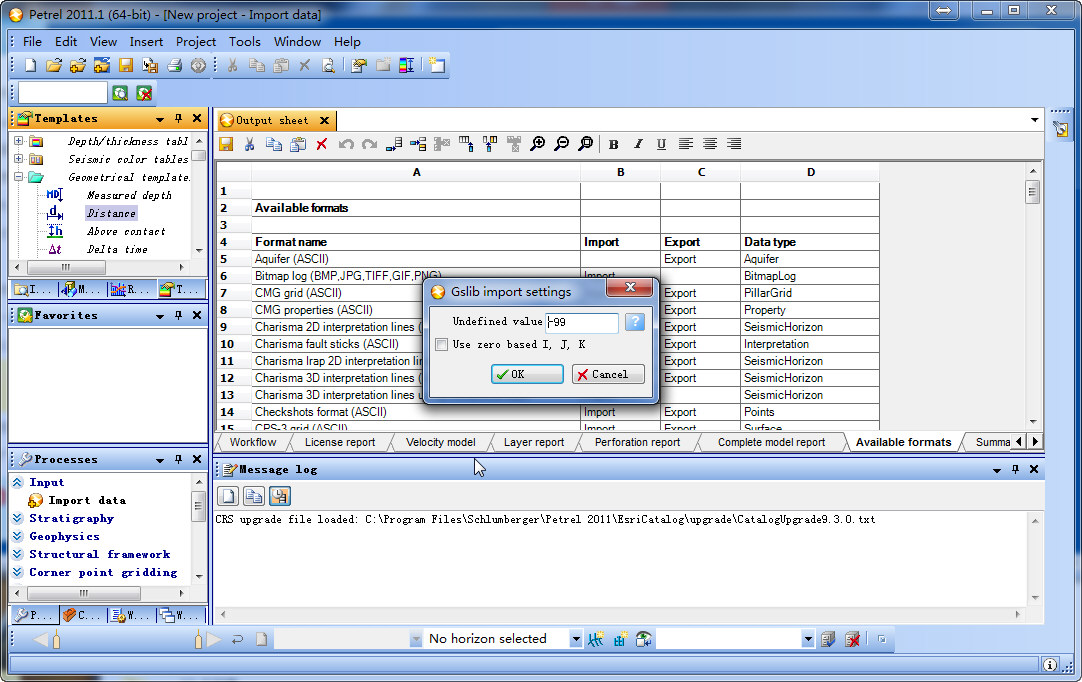Click the Italic formatting icon

point(638,144)
